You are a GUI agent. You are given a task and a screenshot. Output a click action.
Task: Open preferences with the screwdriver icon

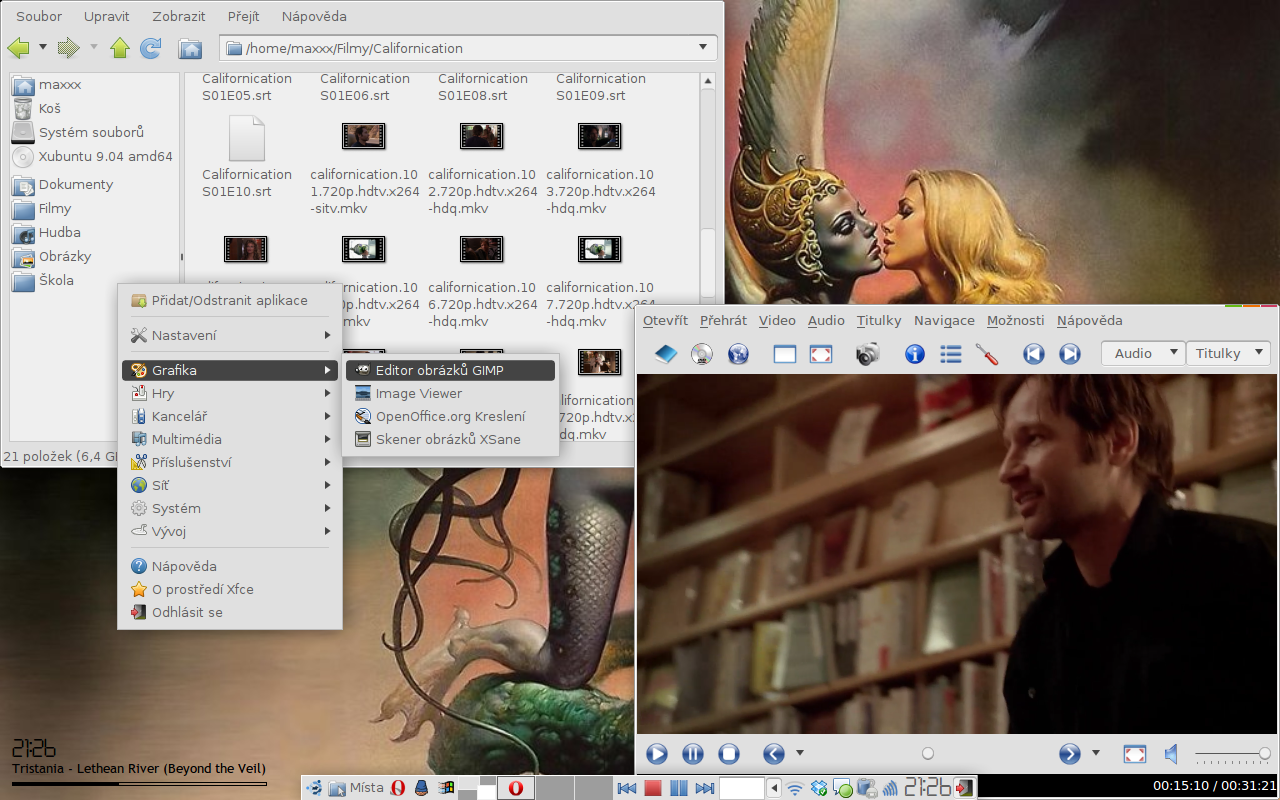987,354
